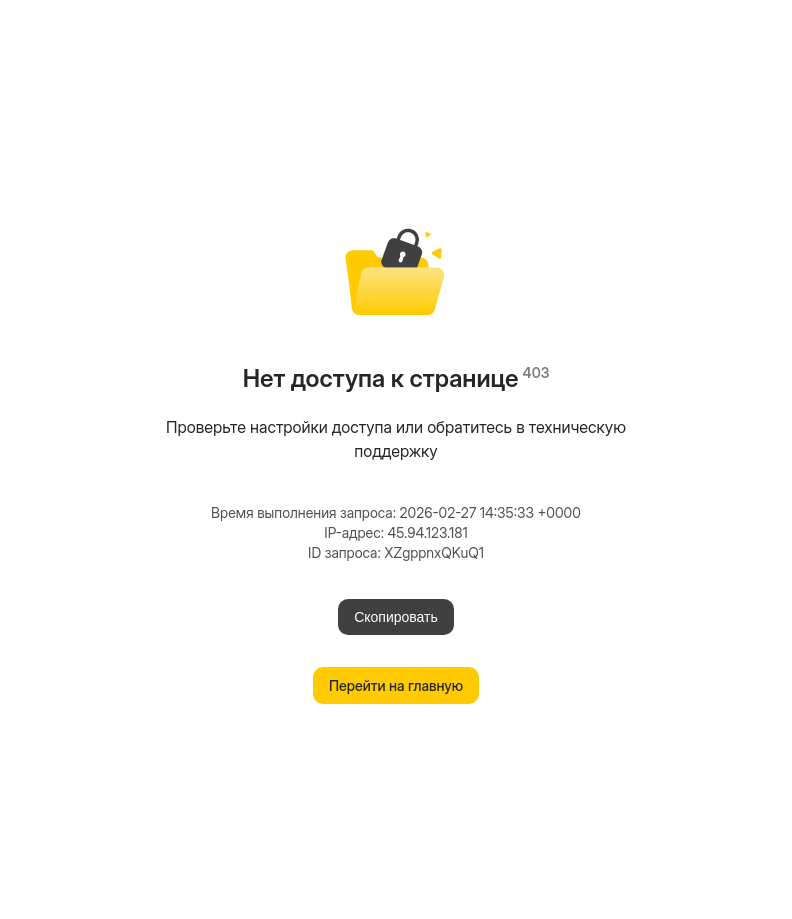
Task: Click the word поддержку in the description
Action: [x=396, y=451]
